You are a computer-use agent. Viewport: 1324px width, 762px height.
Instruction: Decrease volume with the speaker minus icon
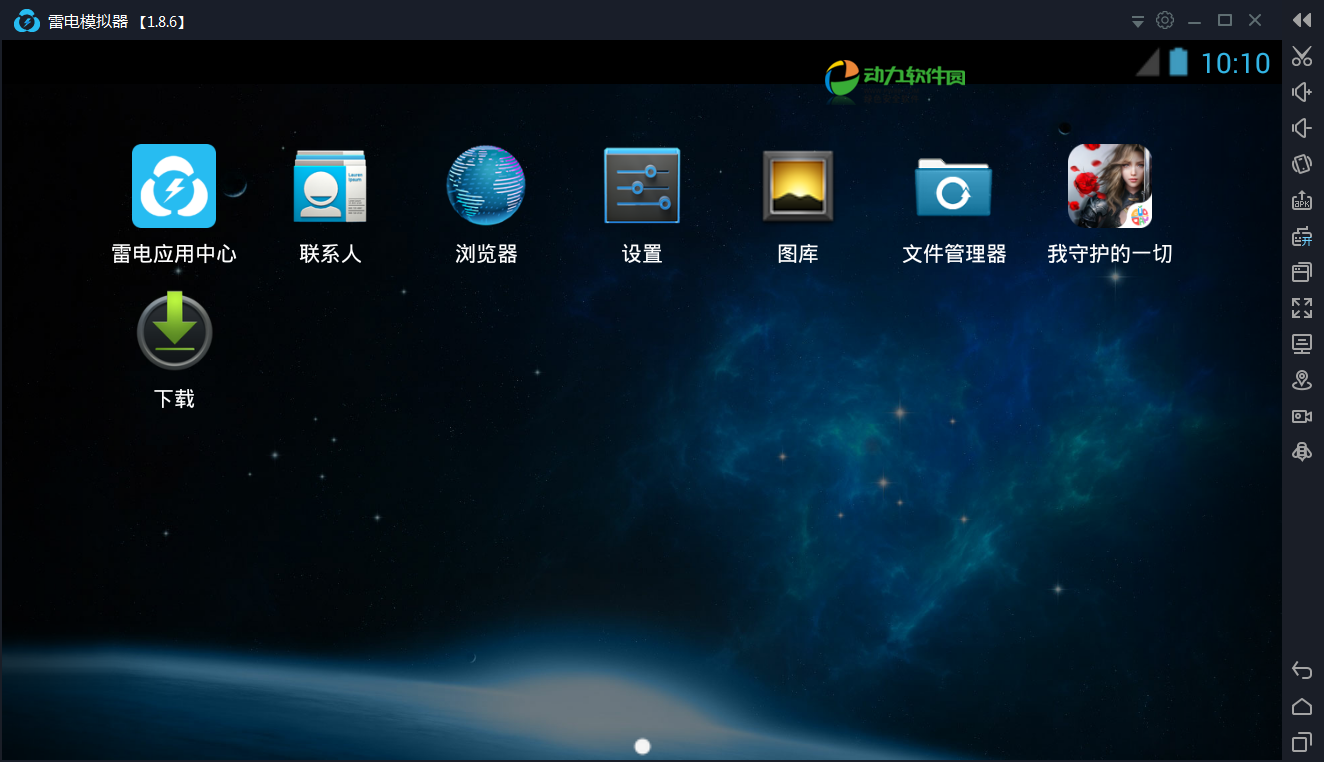coord(1301,128)
